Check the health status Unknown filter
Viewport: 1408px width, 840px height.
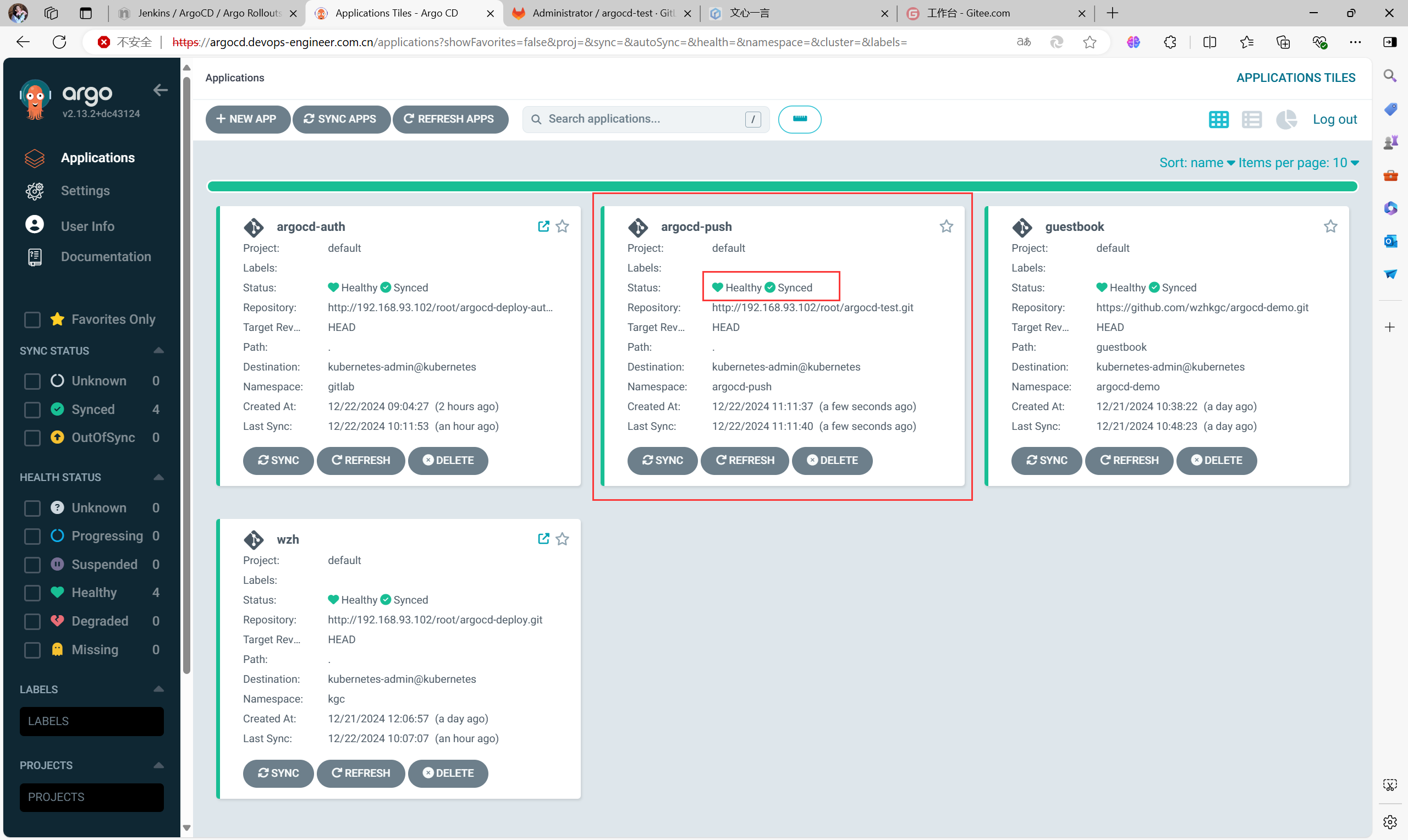pyautogui.click(x=32, y=508)
